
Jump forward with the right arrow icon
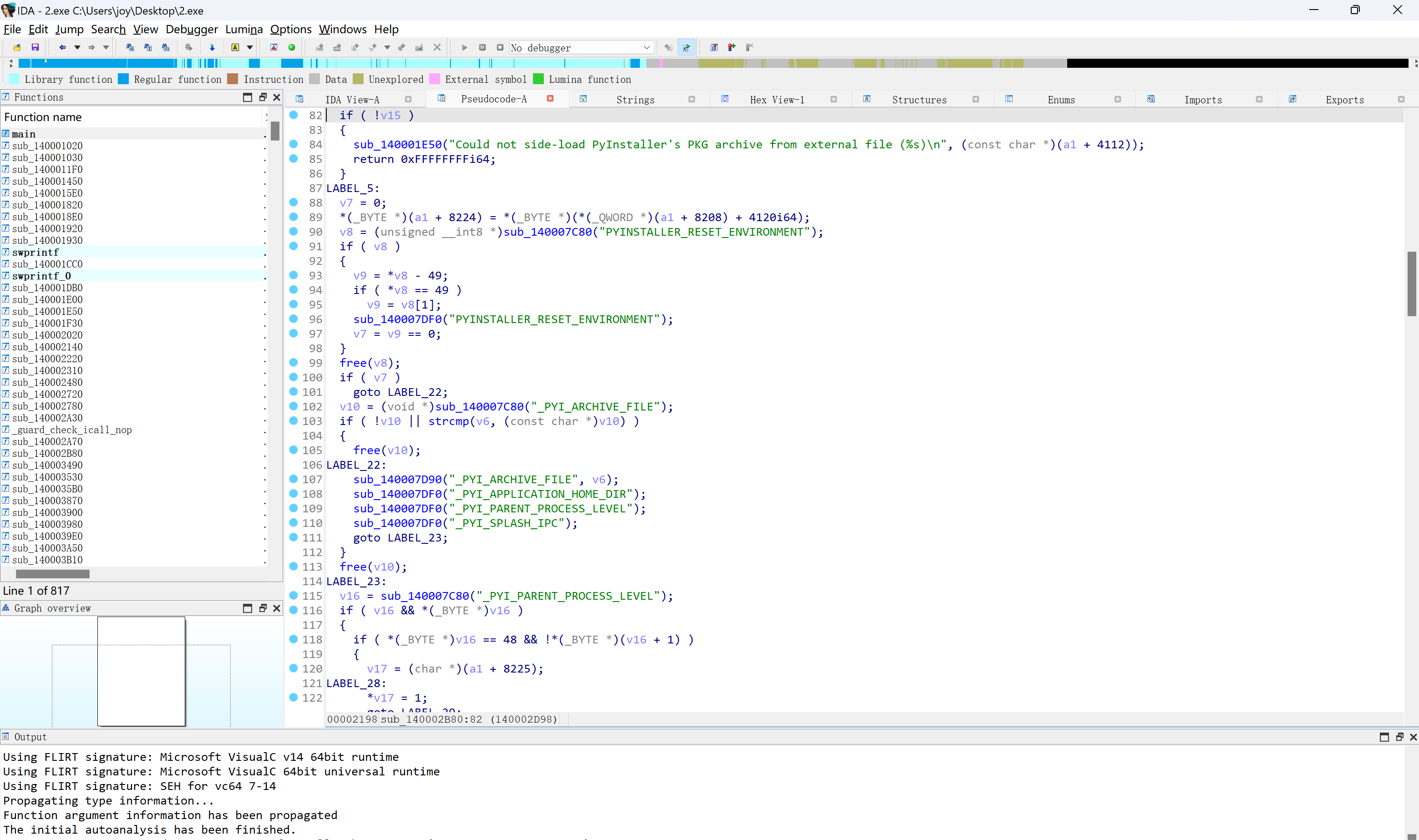(91, 47)
